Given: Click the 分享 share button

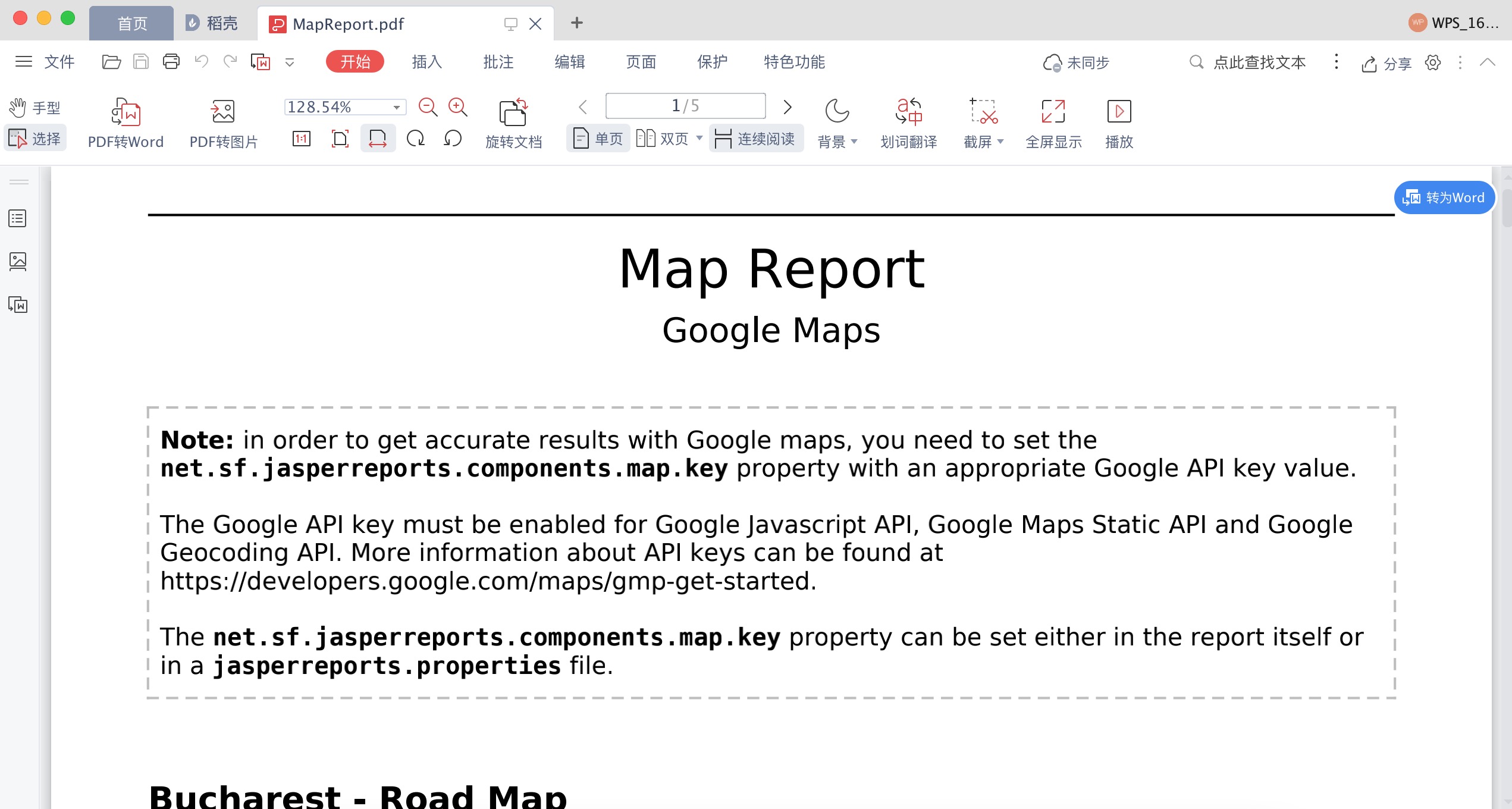Looking at the screenshot, I should coord(1386,63).
